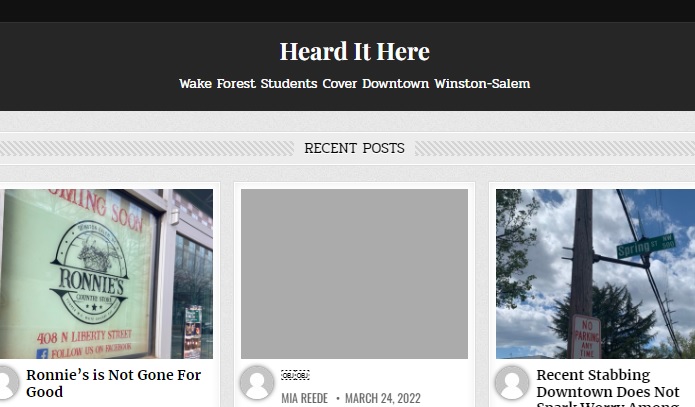Open the Ronnie's storefront featured image
Screen dimensions: 695x407
pos(106,274)
